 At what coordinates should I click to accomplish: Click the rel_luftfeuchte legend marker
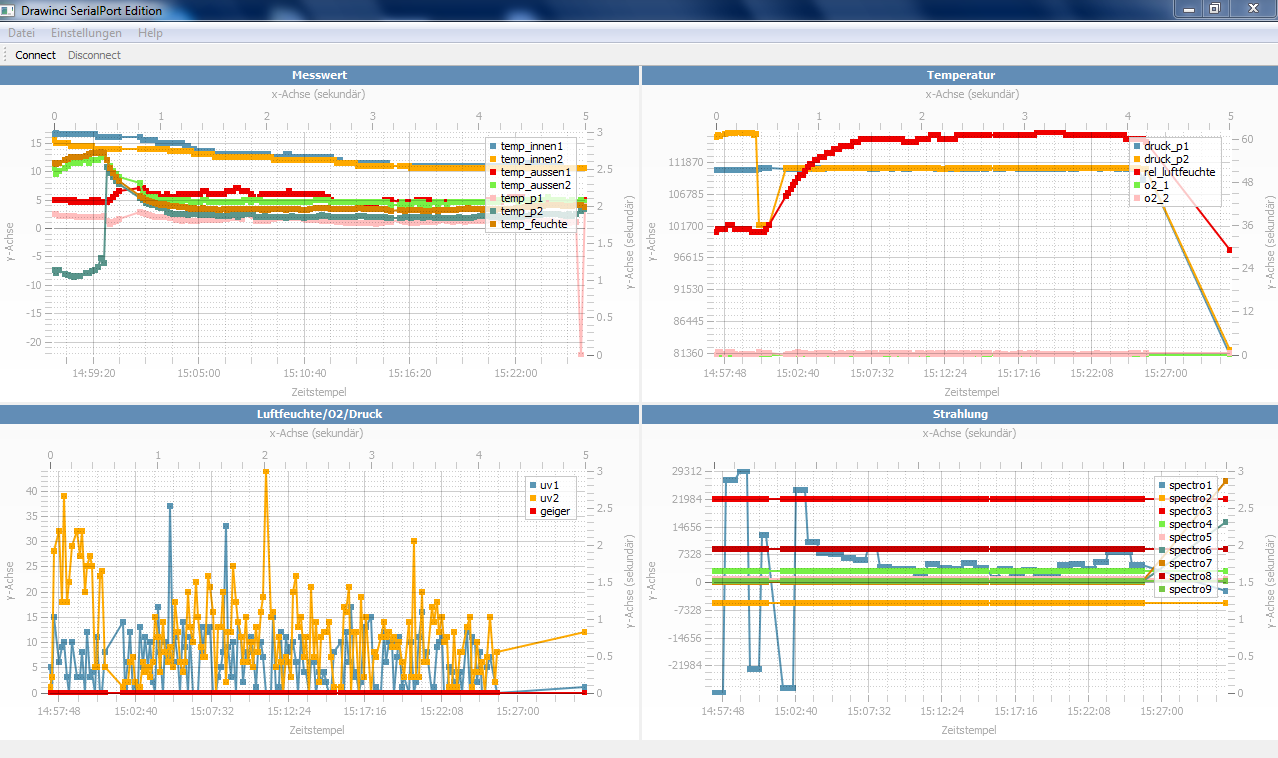point(1136,172)
